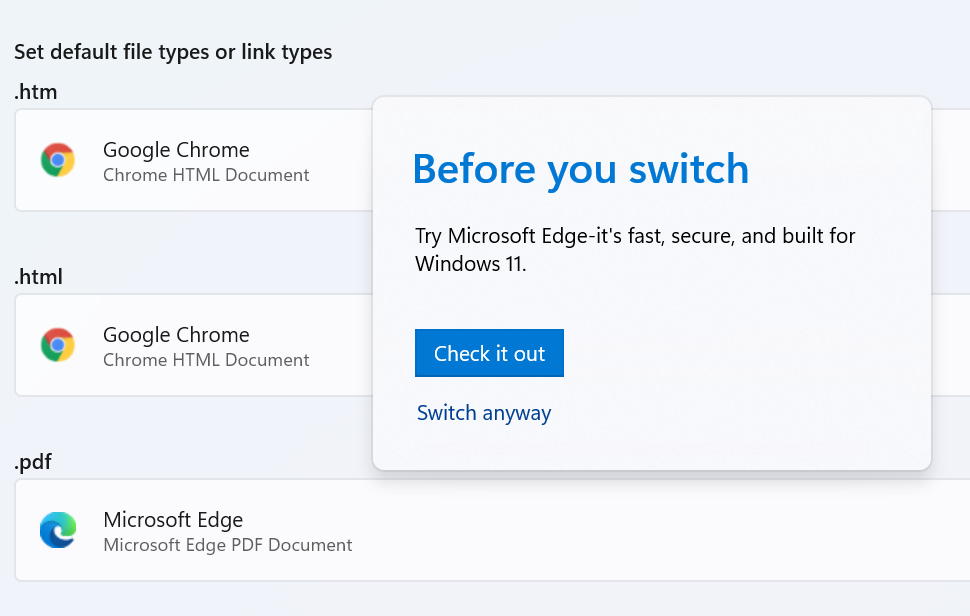This screenshot has width=970, height=616.
Task: Click the .htm row's right edge beside the dialog
Action: tap(951, 160)
